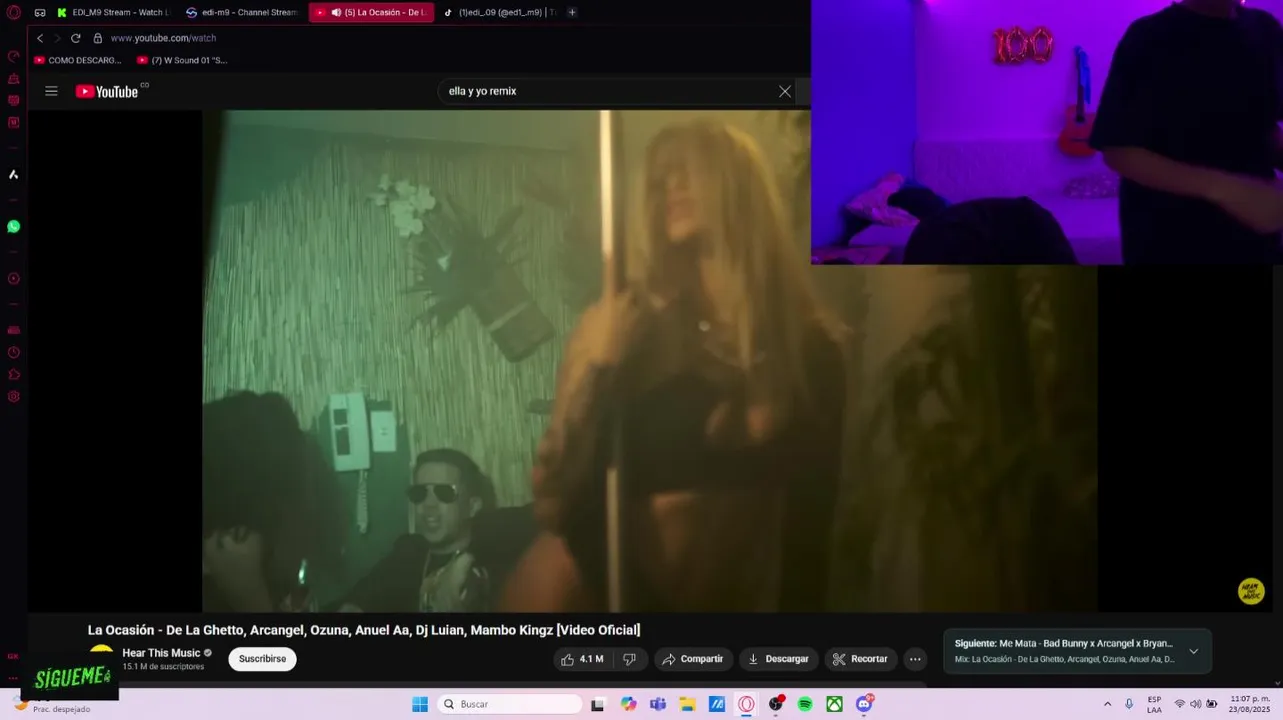This screenshot has width=1283, height=720.
Task: Open a new browser tab
Action: pyautogui.click(x=572, y=12)
